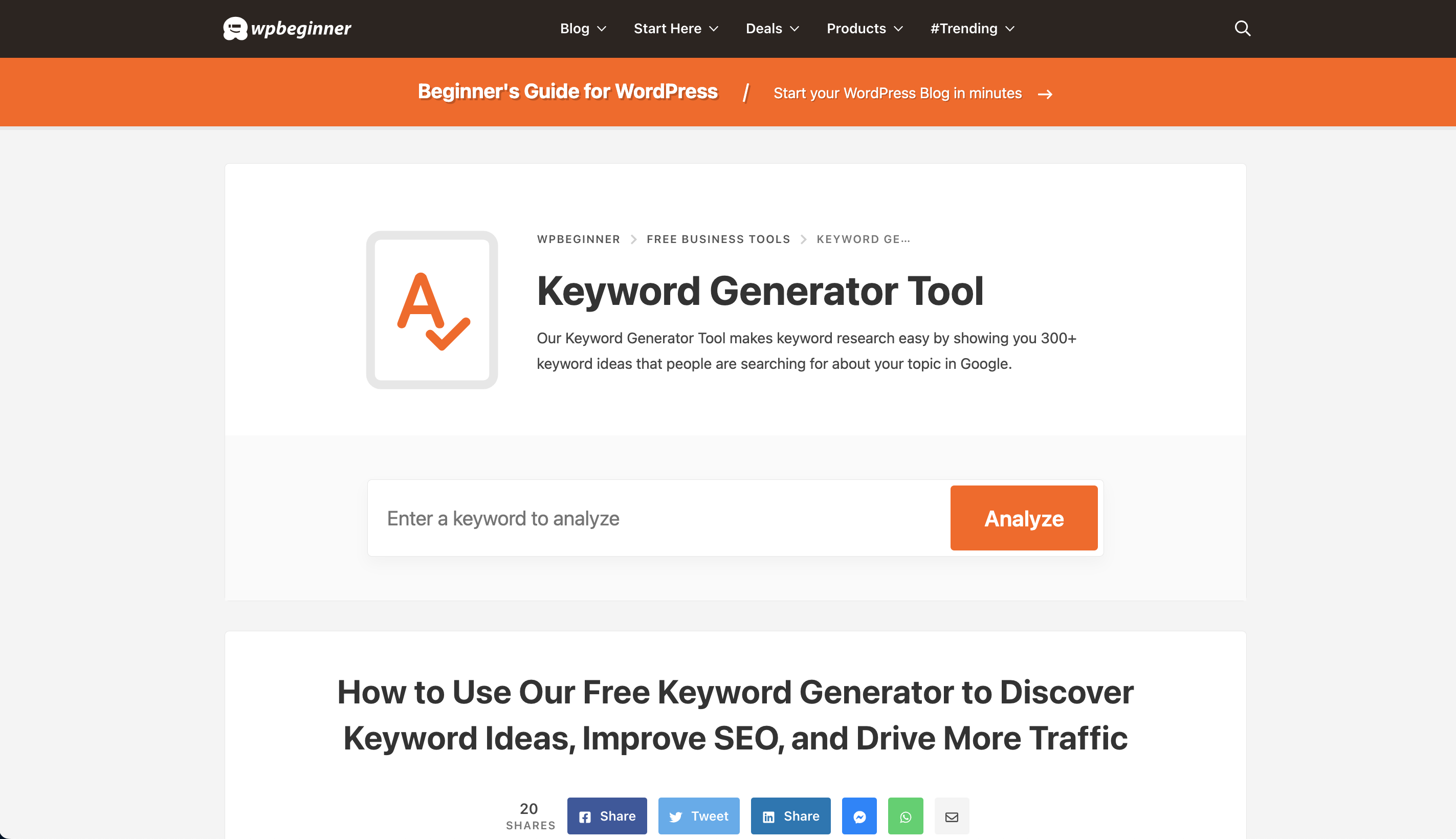
Task: Click the WhatsApp share icon
Action: click(x=905, y=816)
